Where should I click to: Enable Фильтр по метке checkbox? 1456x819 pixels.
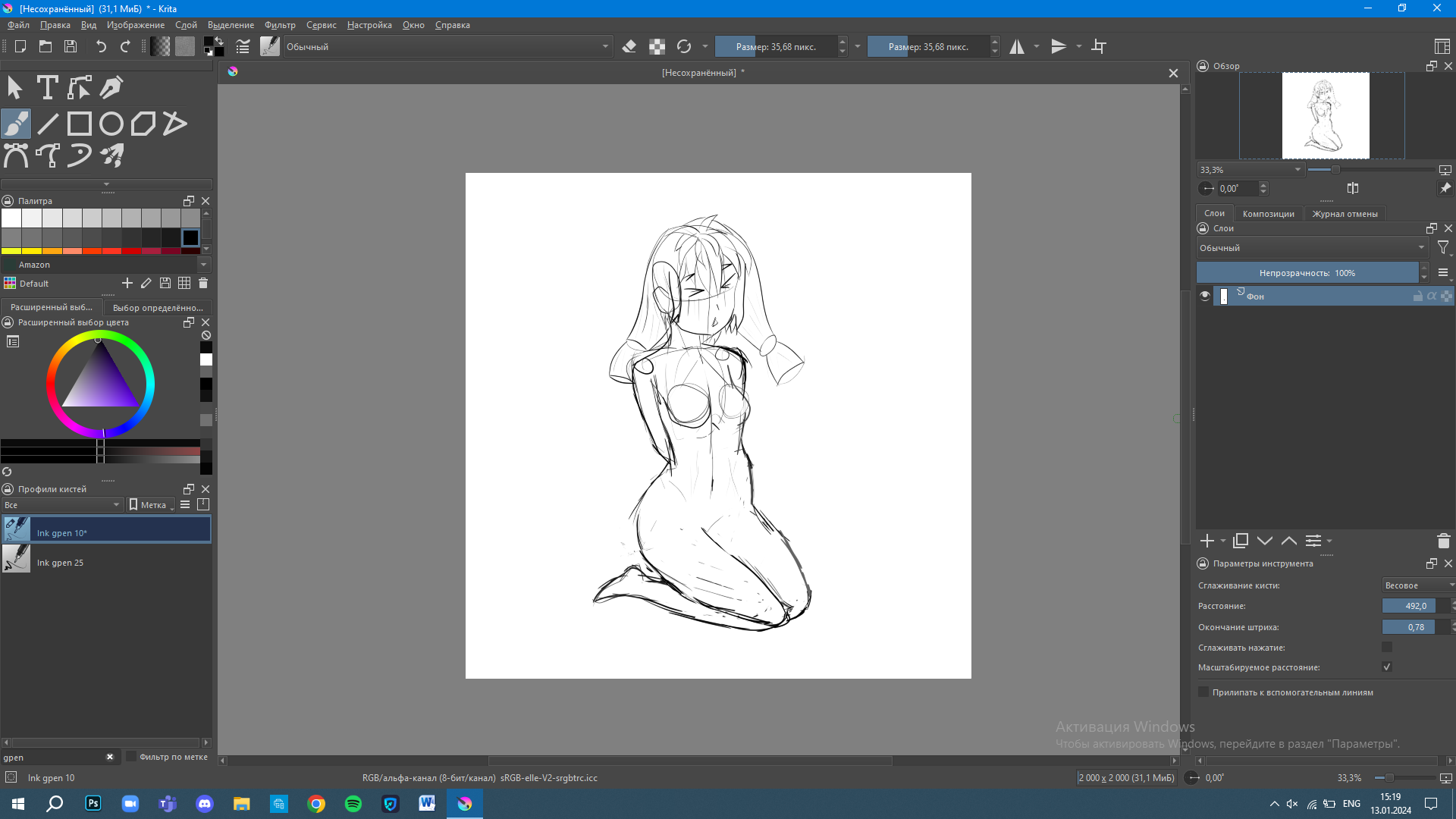coord(131,757)
